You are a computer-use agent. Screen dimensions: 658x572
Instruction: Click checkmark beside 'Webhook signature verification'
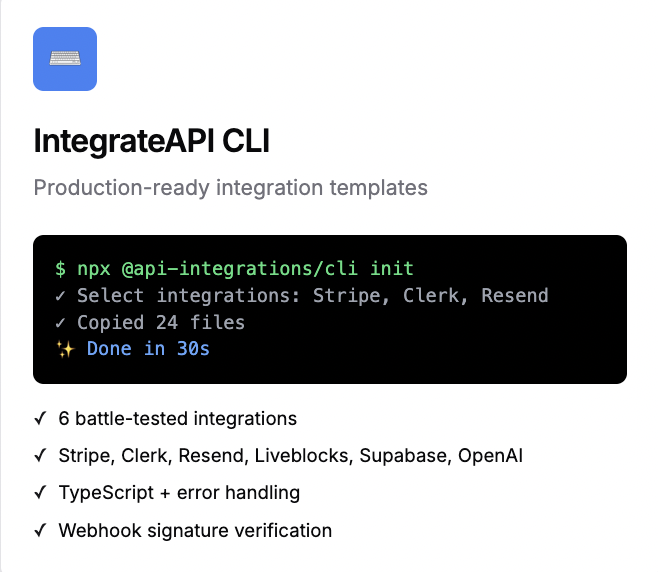40,530
